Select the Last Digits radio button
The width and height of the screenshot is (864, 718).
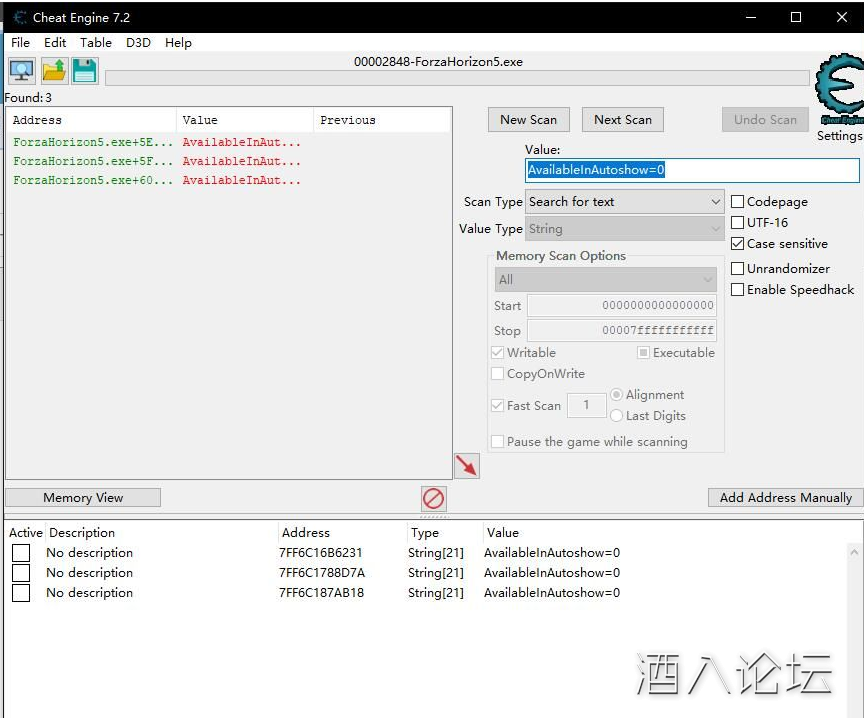pyautogui.click(x=617, y=416)
